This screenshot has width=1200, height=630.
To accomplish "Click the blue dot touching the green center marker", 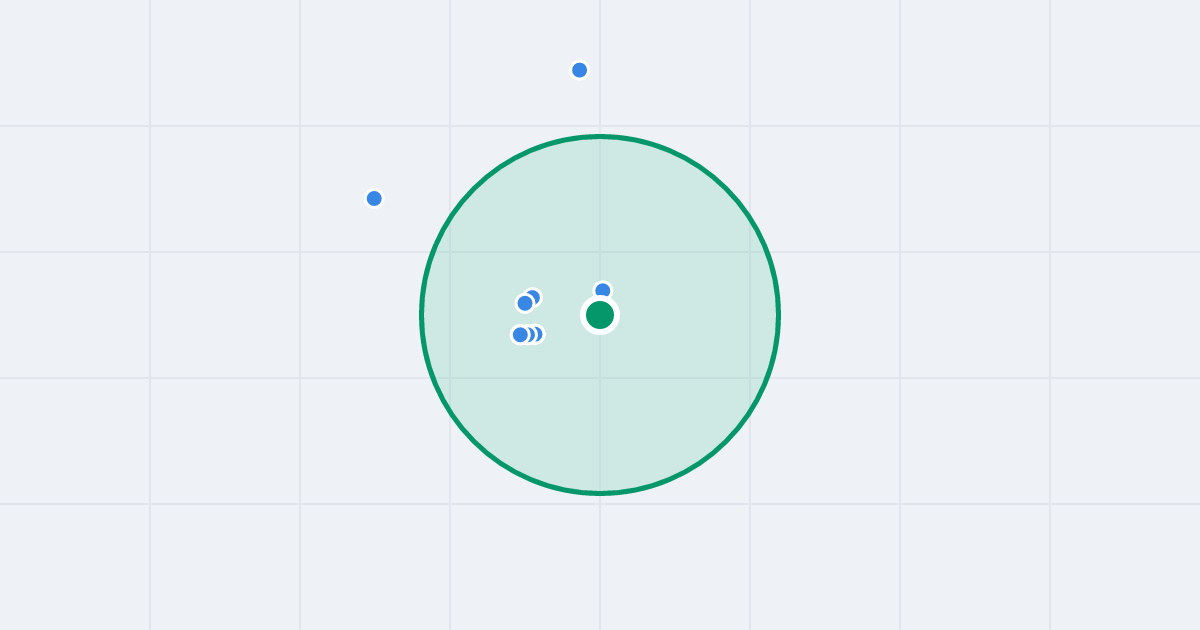I will pos(602,290).
